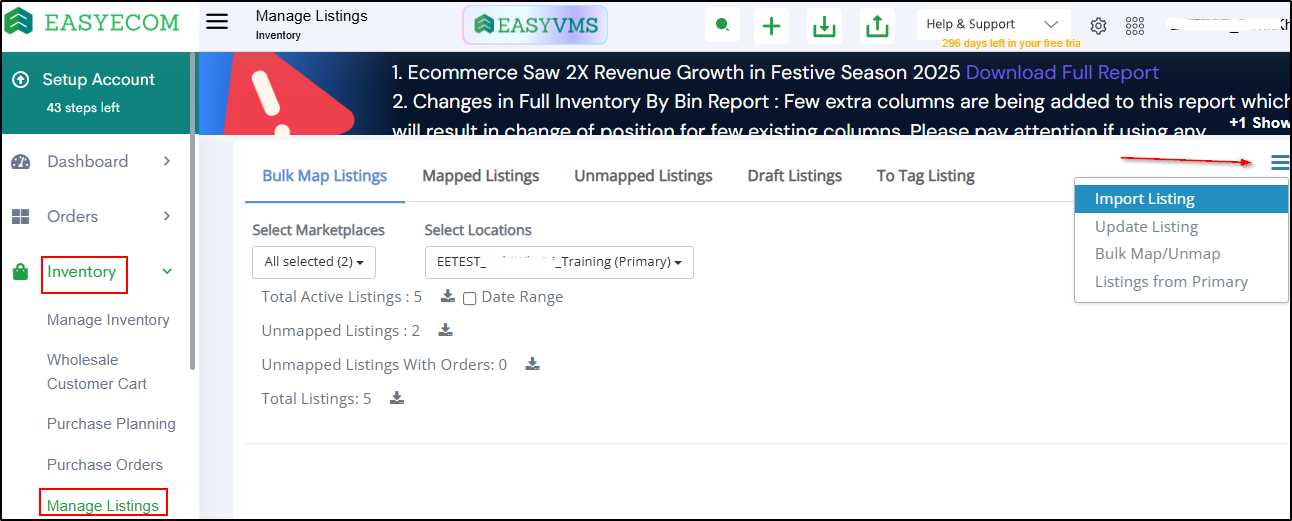This screenshot has width=1292, height=521.
Task: Select Import Listing from the menu
Action: tap(1144, 199)
